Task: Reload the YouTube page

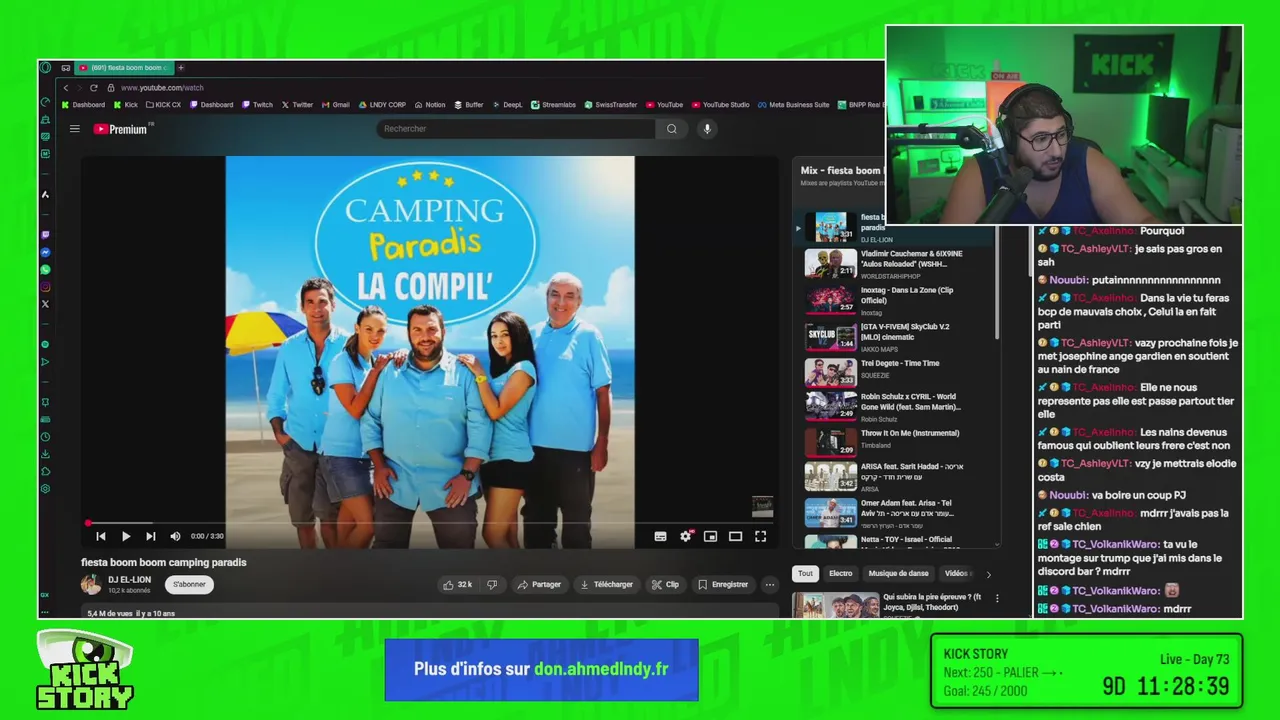Action: click(x=94, y=88)
